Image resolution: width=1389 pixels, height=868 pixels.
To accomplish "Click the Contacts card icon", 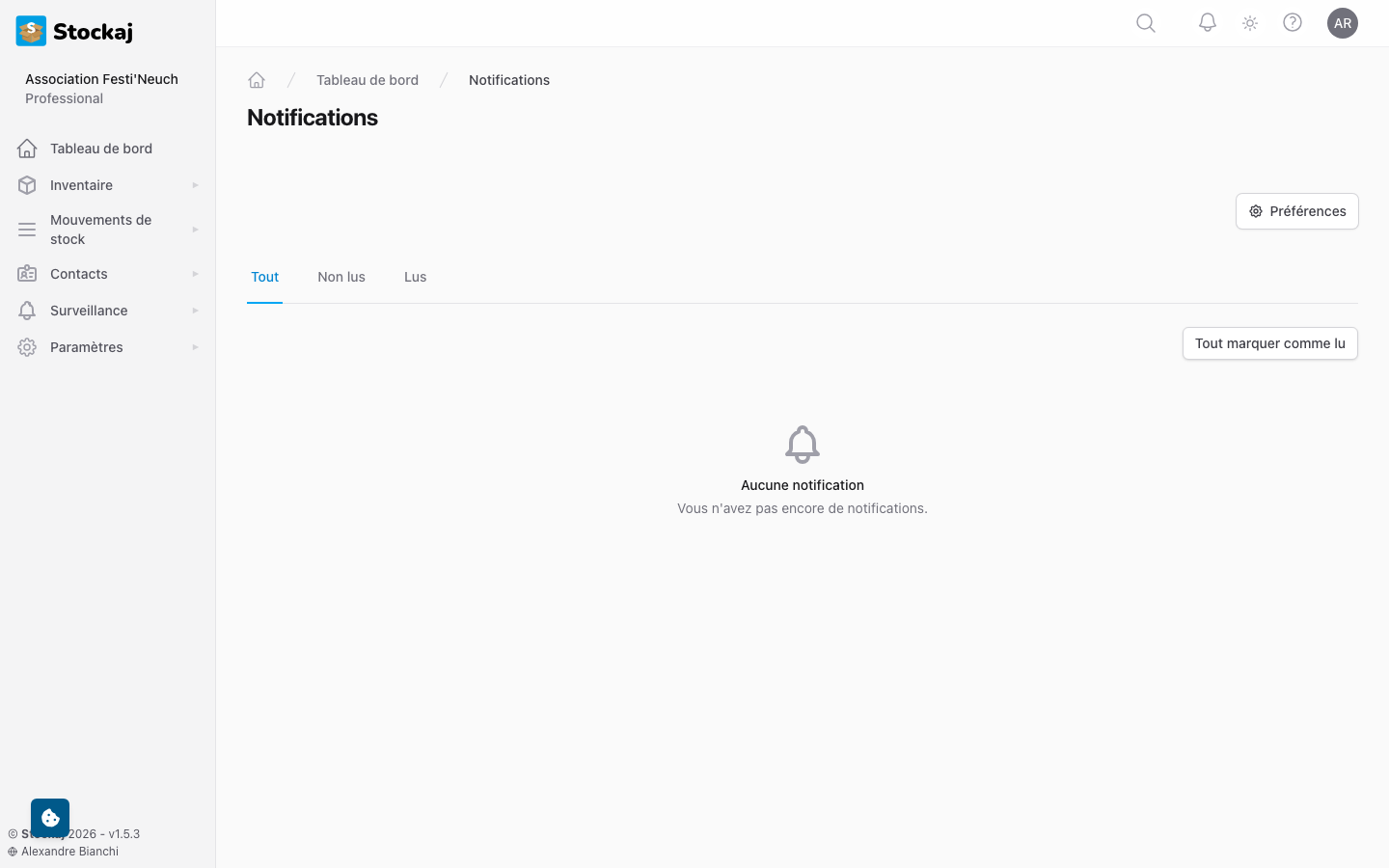I will [x=27, y=274].
